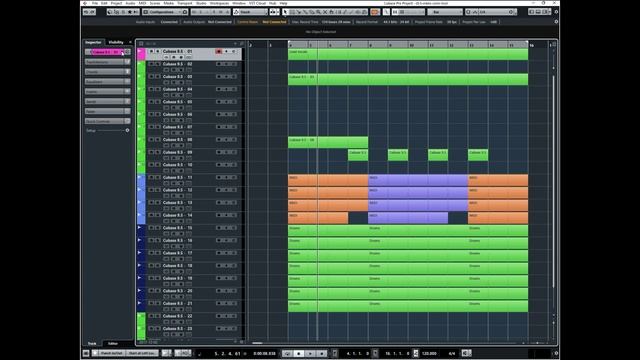Switch to the Visibility tab

point(116,42)
